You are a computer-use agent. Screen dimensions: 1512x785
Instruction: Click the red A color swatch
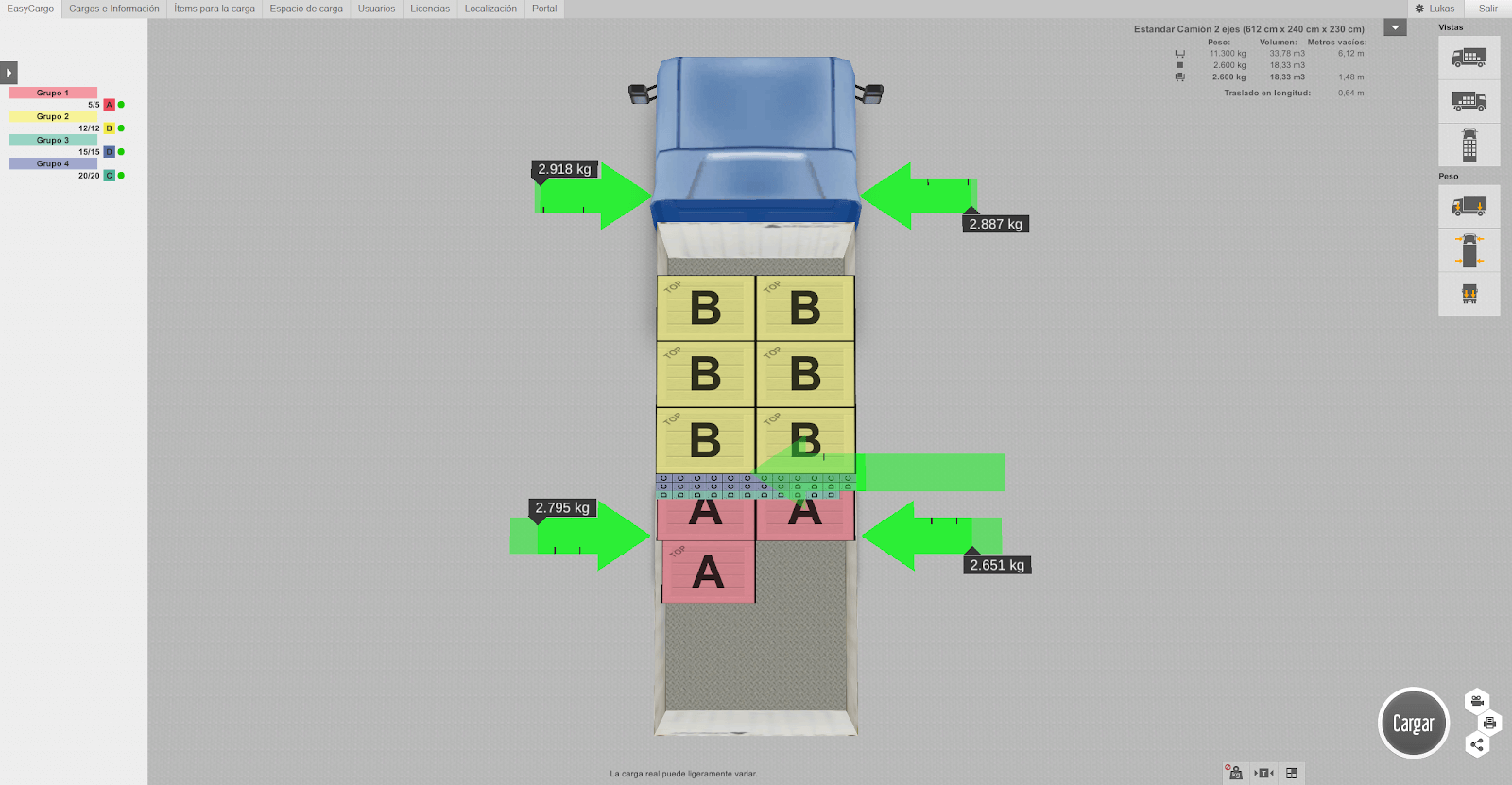[109, 105]
